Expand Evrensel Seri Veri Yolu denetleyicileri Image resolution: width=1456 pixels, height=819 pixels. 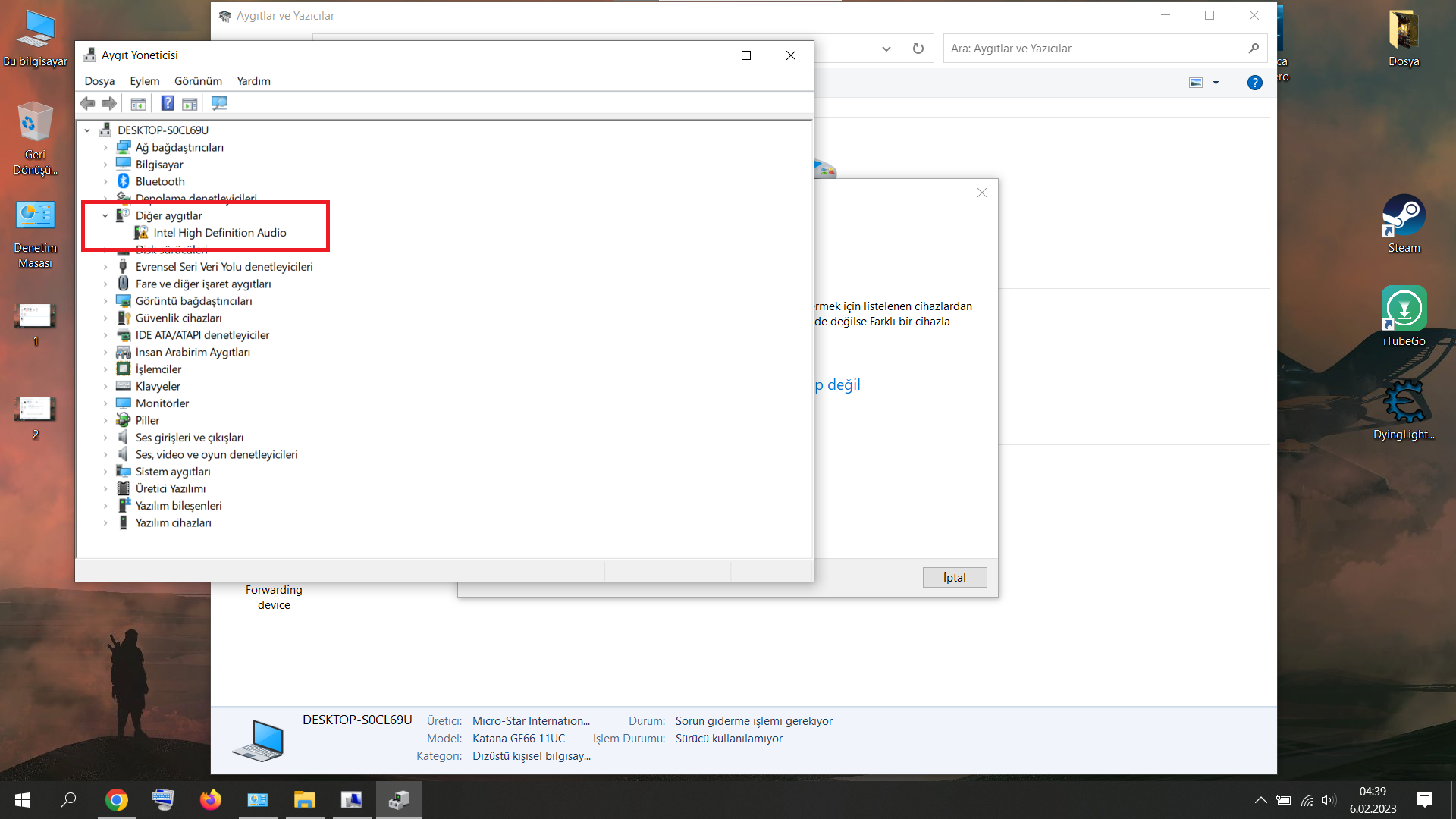pyautogui.click(x=105, y=267)
